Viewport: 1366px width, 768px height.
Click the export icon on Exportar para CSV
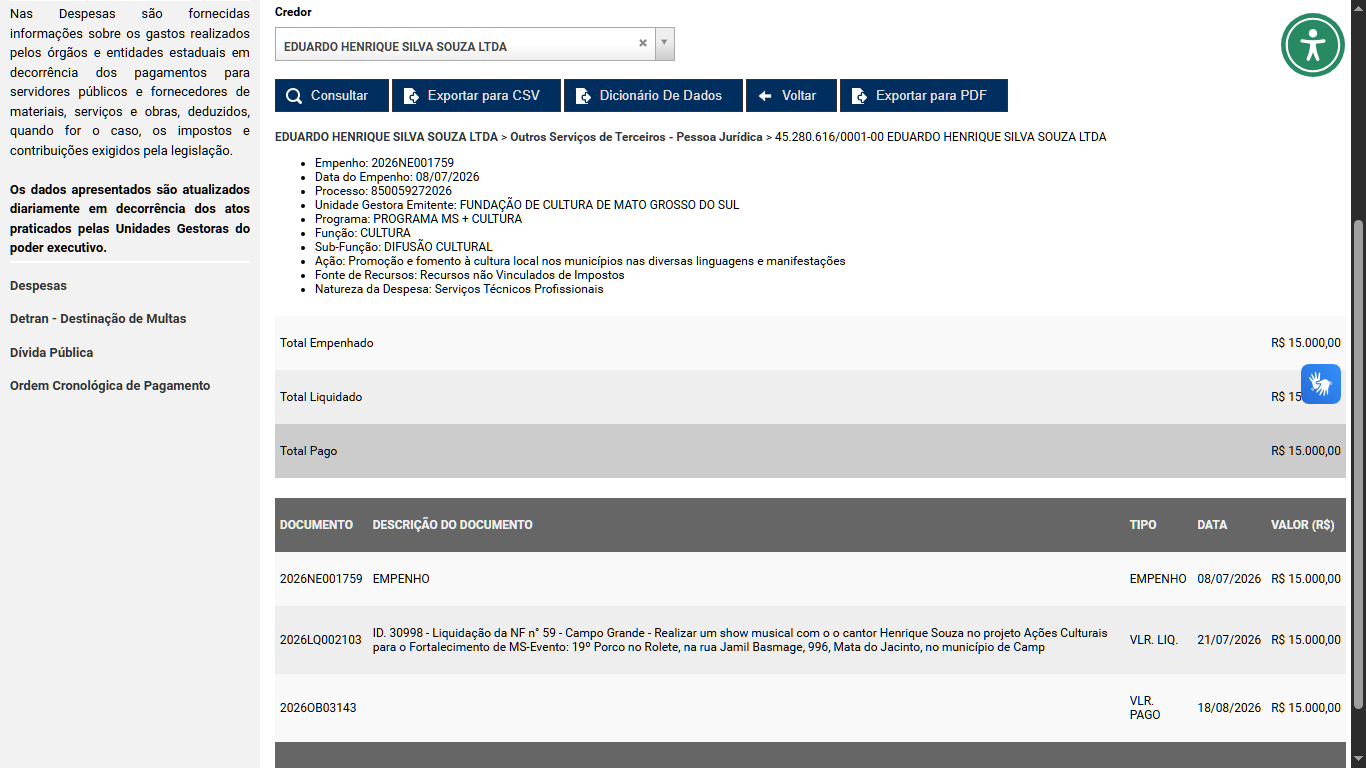[411, 96]
